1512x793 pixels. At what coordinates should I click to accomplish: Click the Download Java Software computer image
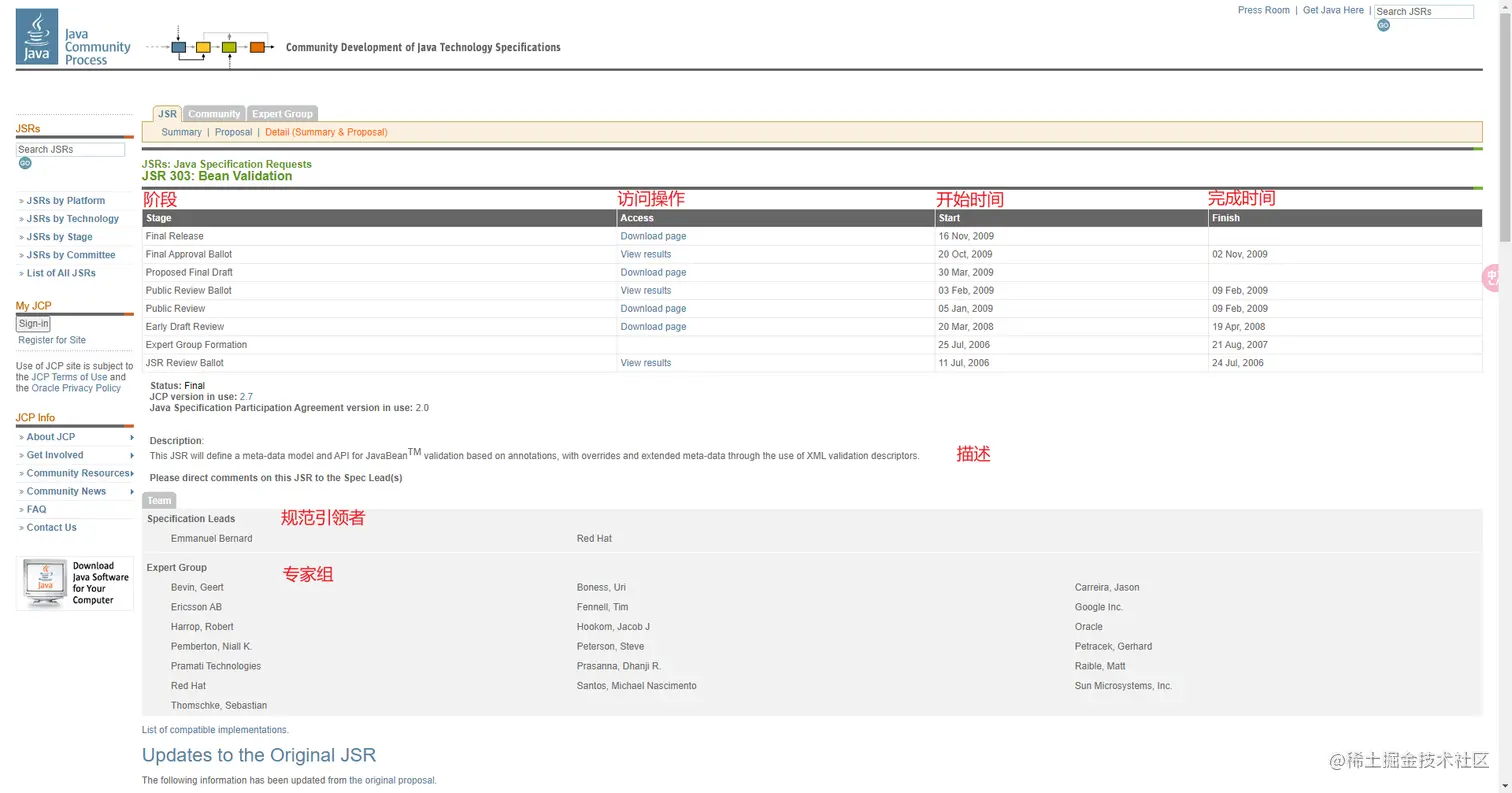pos(75,583)
